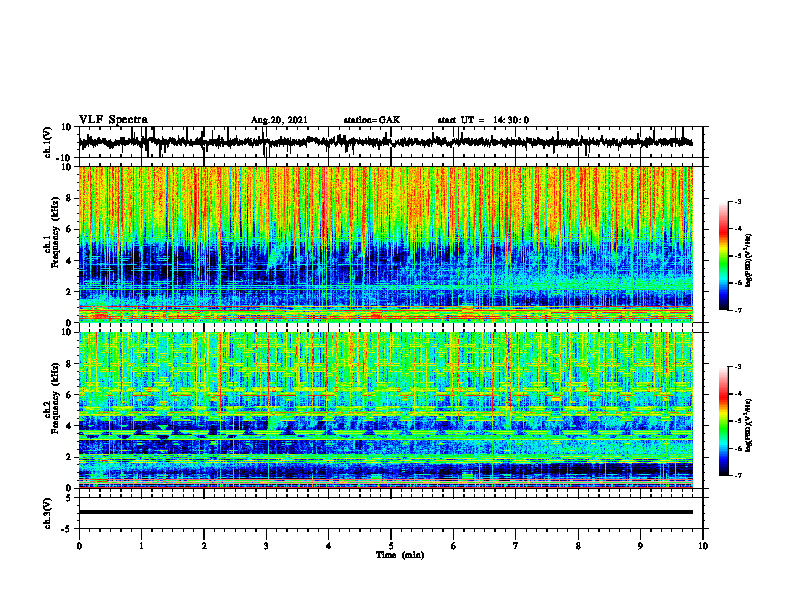
Task: Click the ch.2 spectrogram color bar
Action: click(723, 421)
